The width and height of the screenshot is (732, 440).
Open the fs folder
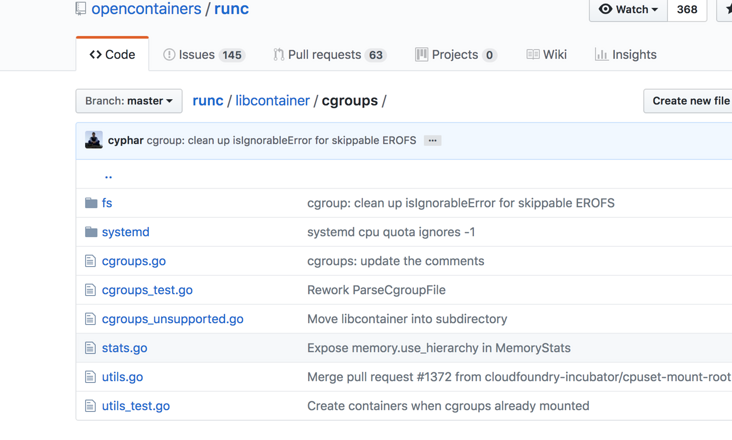tap(107, 203)
